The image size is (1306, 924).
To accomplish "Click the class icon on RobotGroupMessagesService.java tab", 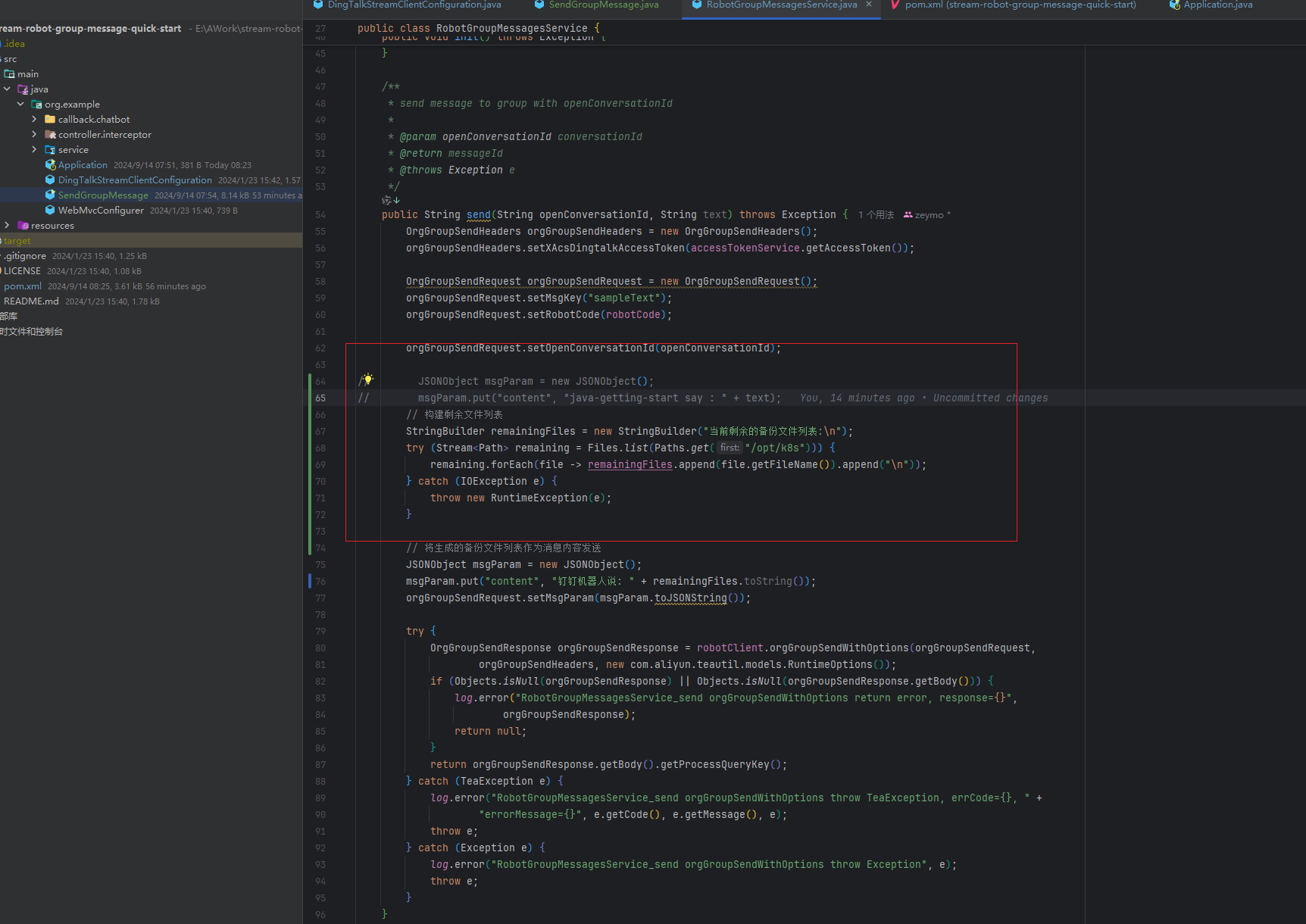I will [x=697, y=5].
